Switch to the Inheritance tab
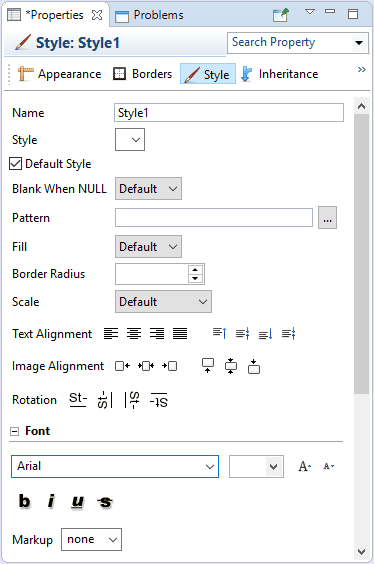This screenshot has height=564, width=374. coord(280,74)
